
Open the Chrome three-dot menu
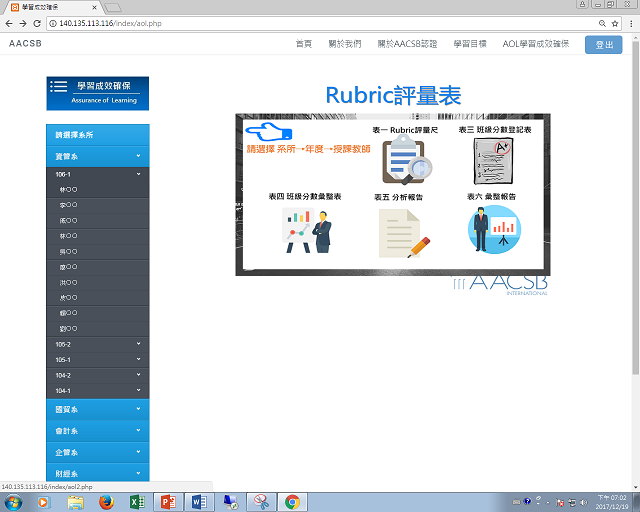pos(631,24)
